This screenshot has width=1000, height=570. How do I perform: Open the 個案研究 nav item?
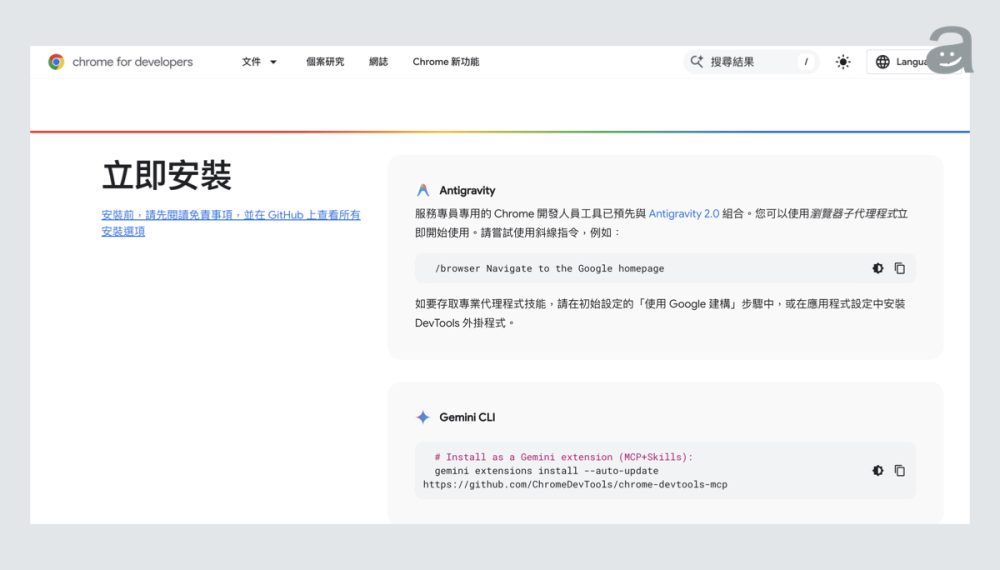(325, 62)
